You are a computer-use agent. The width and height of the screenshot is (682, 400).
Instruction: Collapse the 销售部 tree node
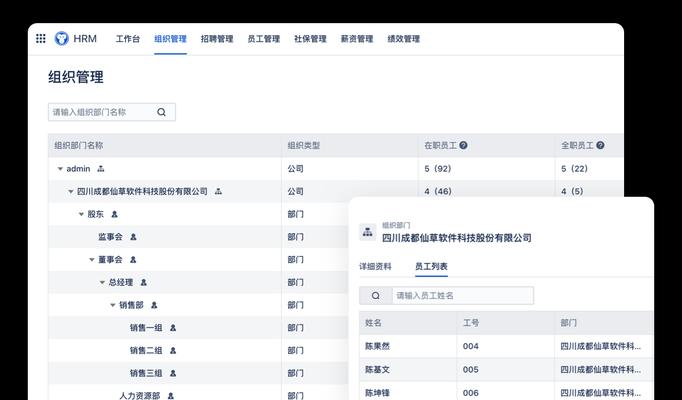[x=113, y=305]
